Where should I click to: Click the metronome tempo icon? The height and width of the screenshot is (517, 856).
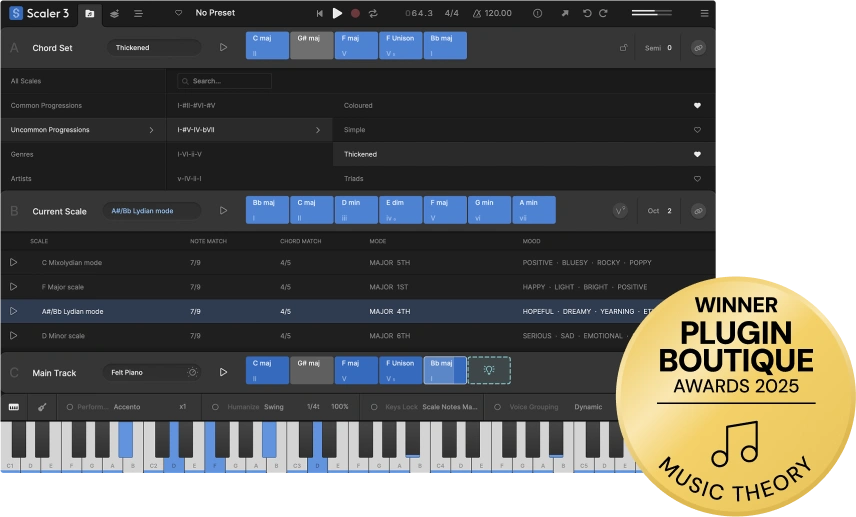pyautogui.click(x=478, y=13)
